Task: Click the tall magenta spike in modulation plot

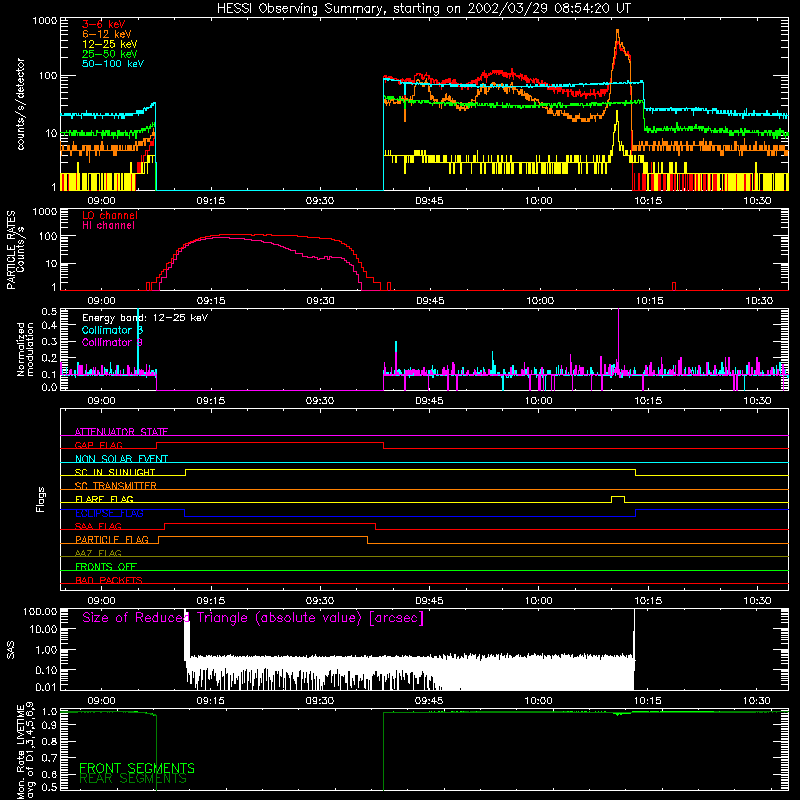Action: pos(618,337)
